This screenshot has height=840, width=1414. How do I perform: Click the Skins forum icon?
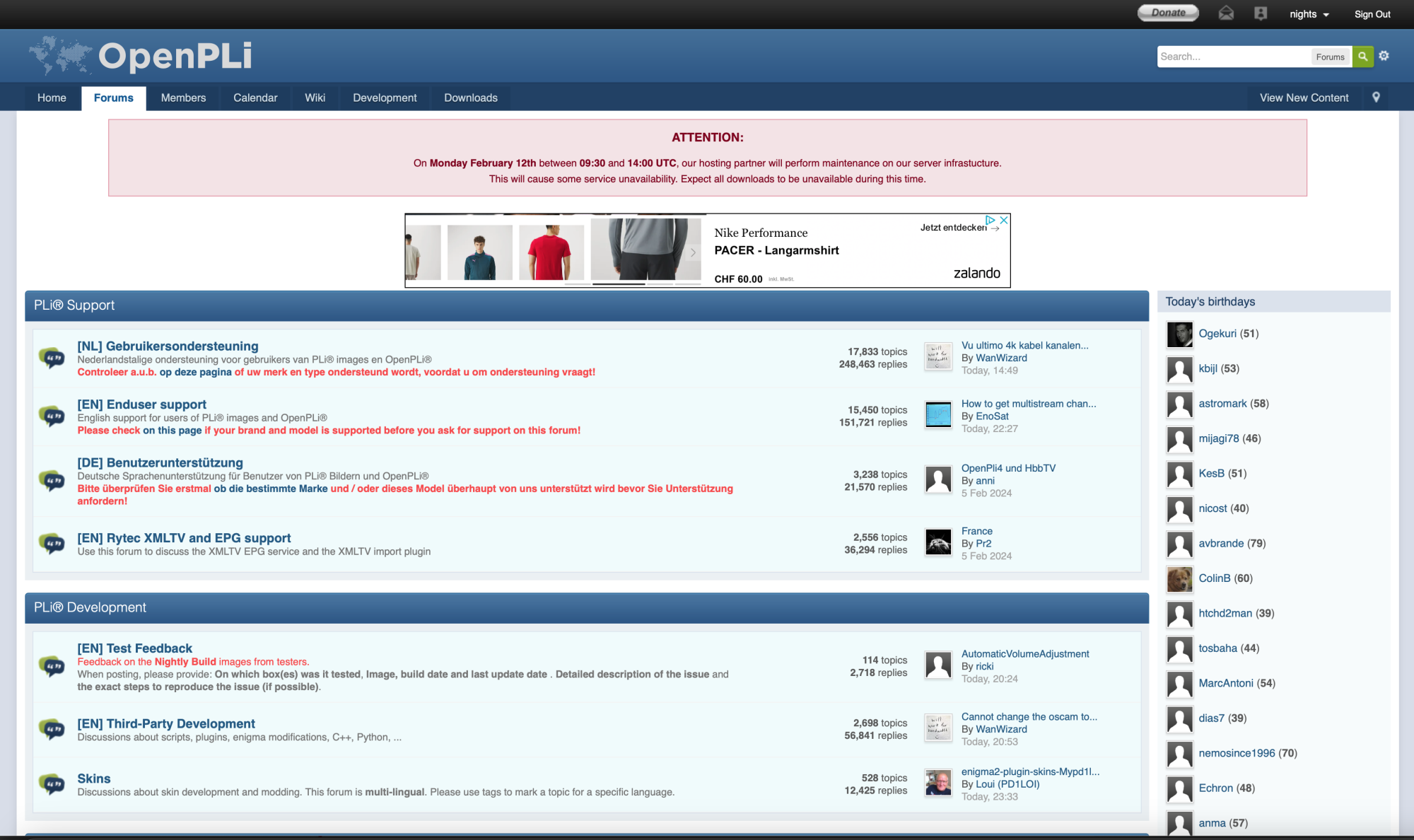tap(53, 785)
